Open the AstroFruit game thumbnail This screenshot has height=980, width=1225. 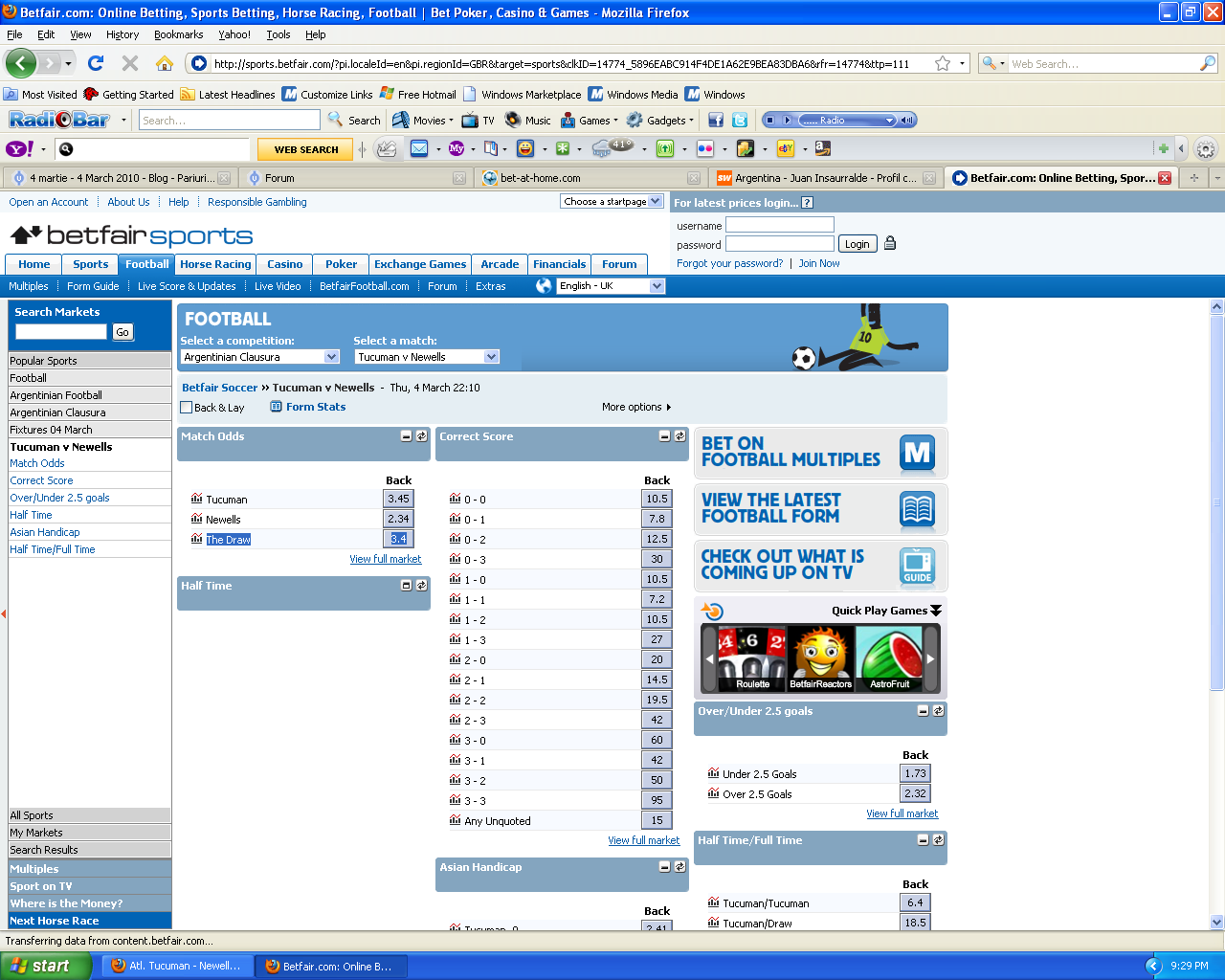point(889,658)
